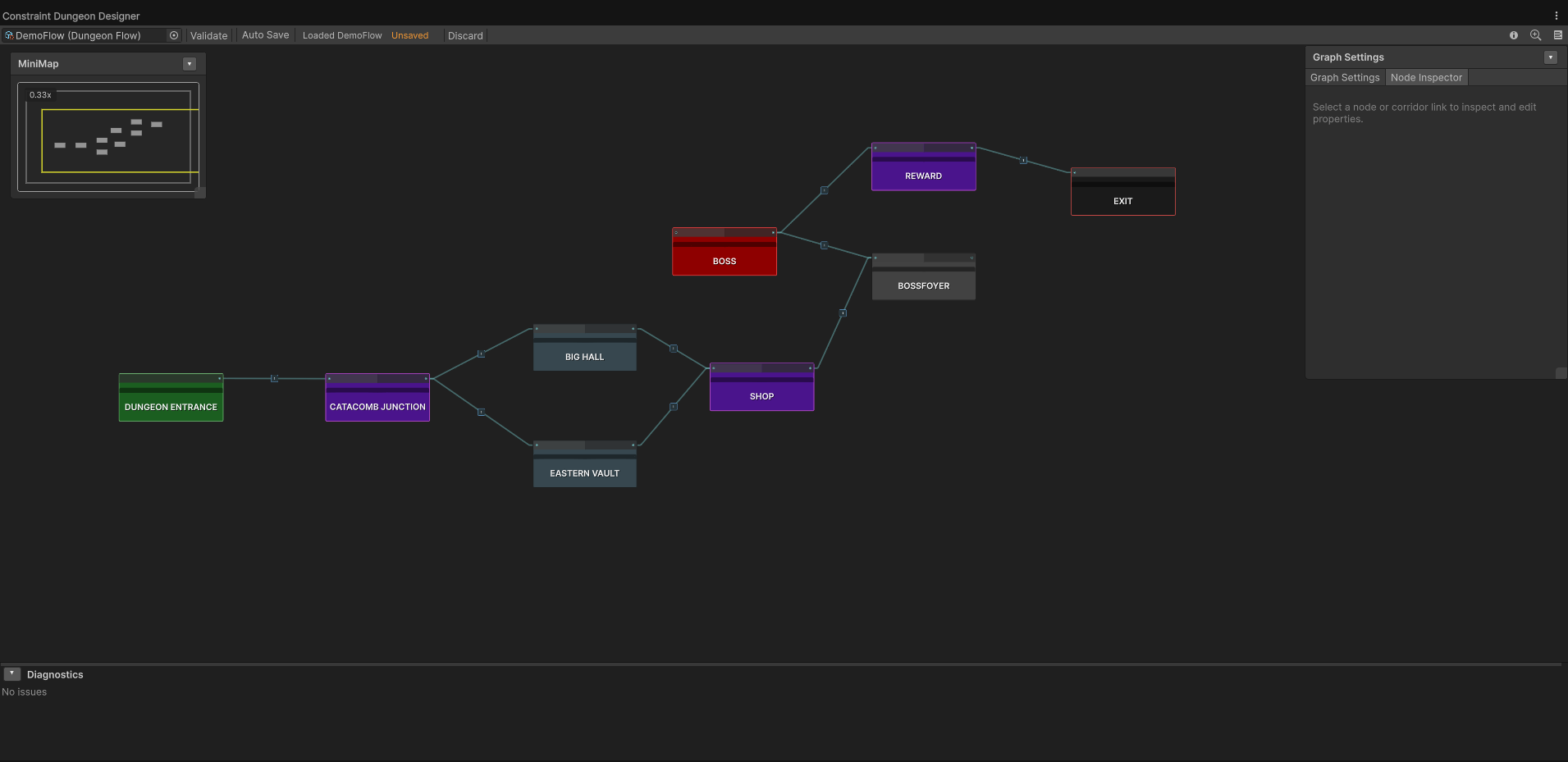Select the EXIT node
Viewport: 1568px width, 762px height.
click(x=1123, y=192)
